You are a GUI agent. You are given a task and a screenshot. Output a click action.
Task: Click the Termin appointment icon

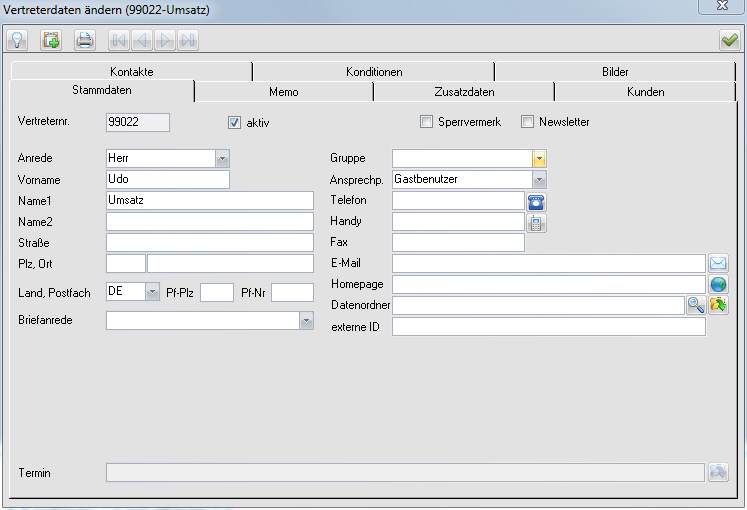[718, 472]
